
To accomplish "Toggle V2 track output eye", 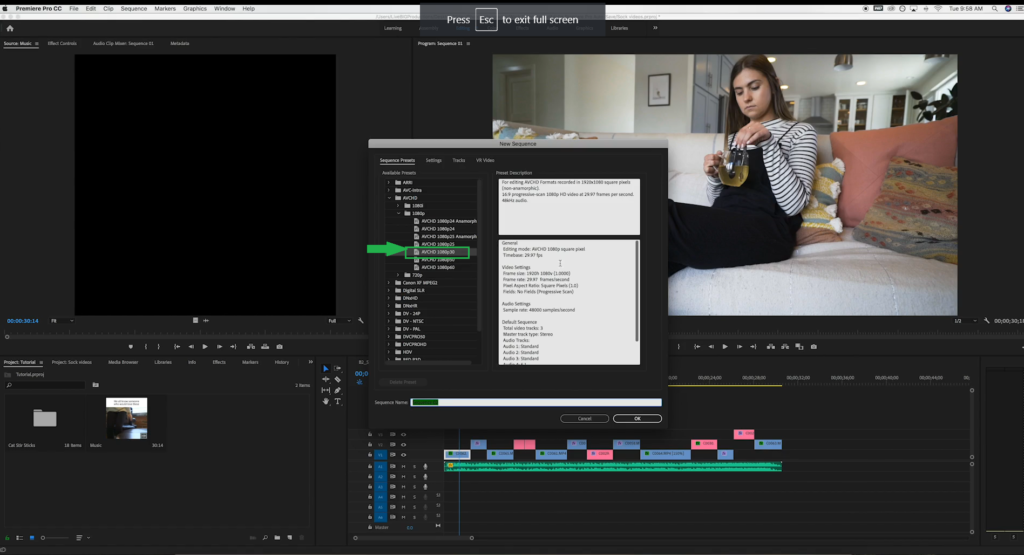I will point(404,445).
